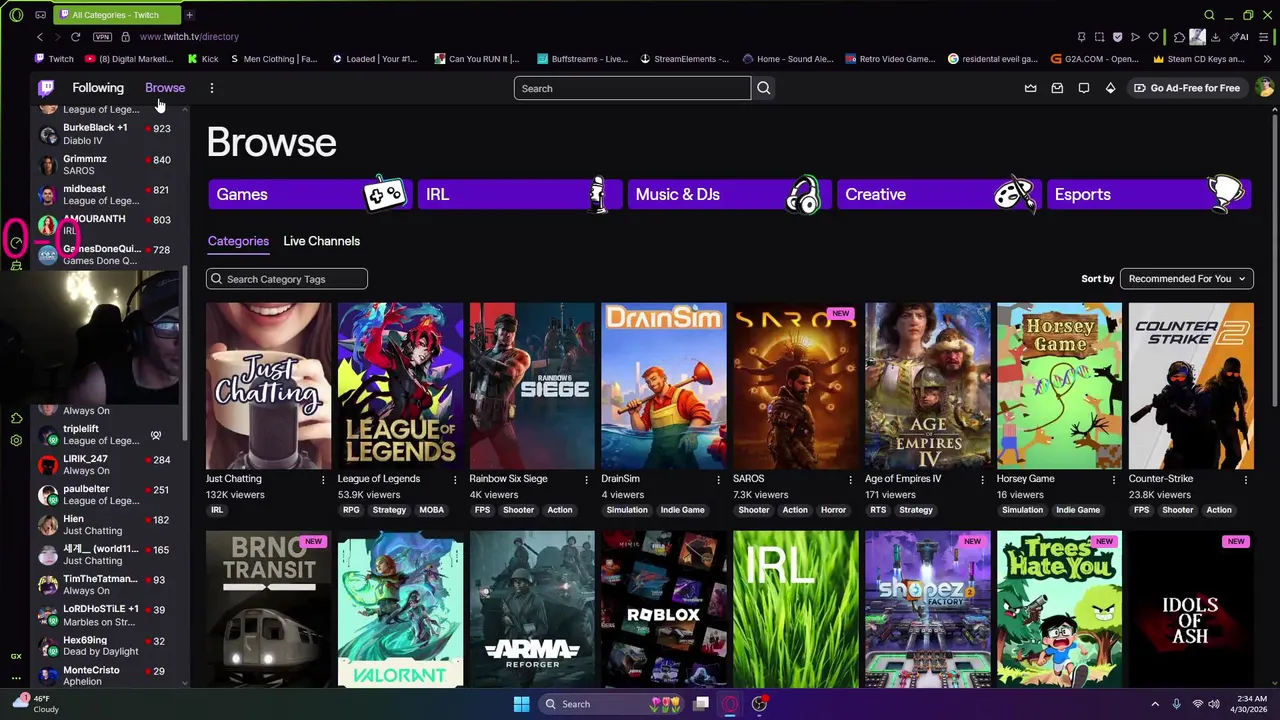Image resolution: width=1280 pixels, height=720 pixels.
Task: Open Hex69ing channel in sidebar
Action: click(x=110, y=645)
